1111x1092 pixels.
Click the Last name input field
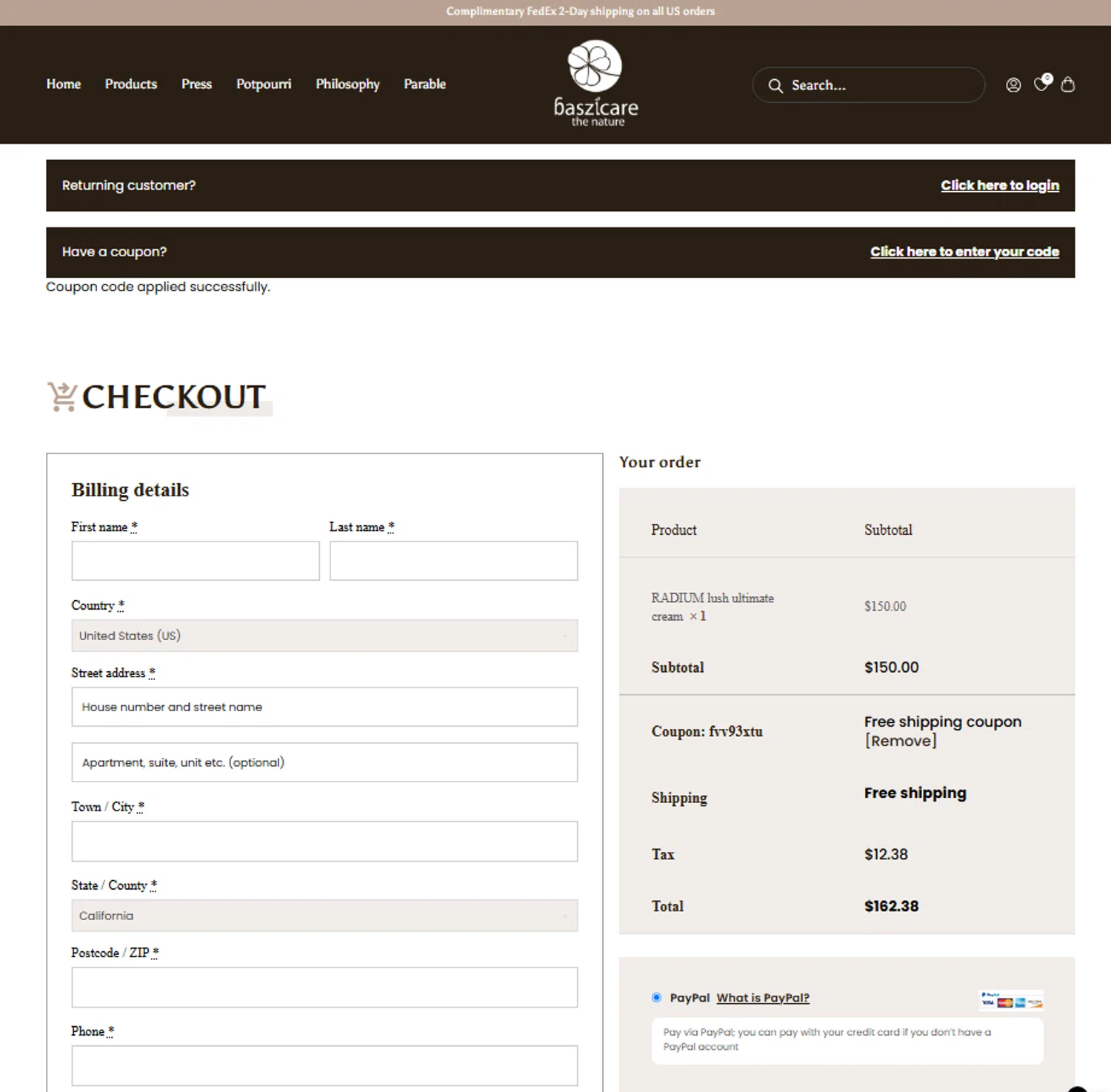click(453, 561)
